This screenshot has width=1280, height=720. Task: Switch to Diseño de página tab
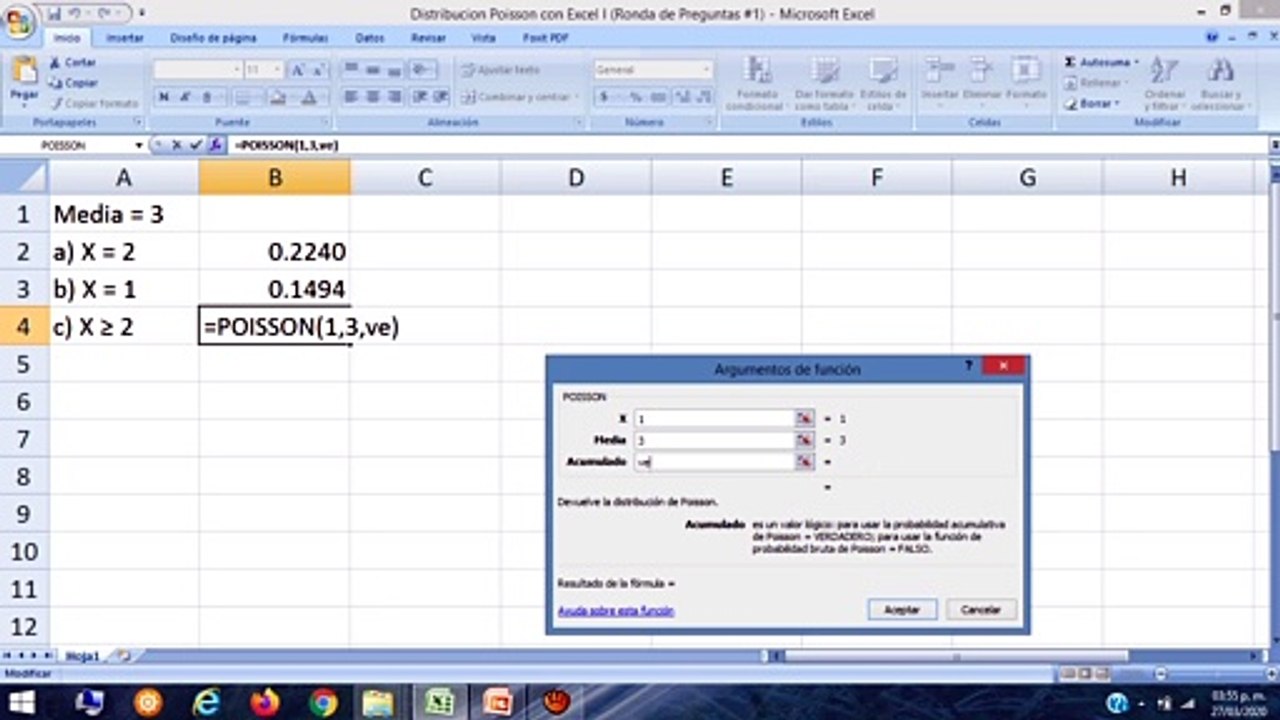(213, 38)
